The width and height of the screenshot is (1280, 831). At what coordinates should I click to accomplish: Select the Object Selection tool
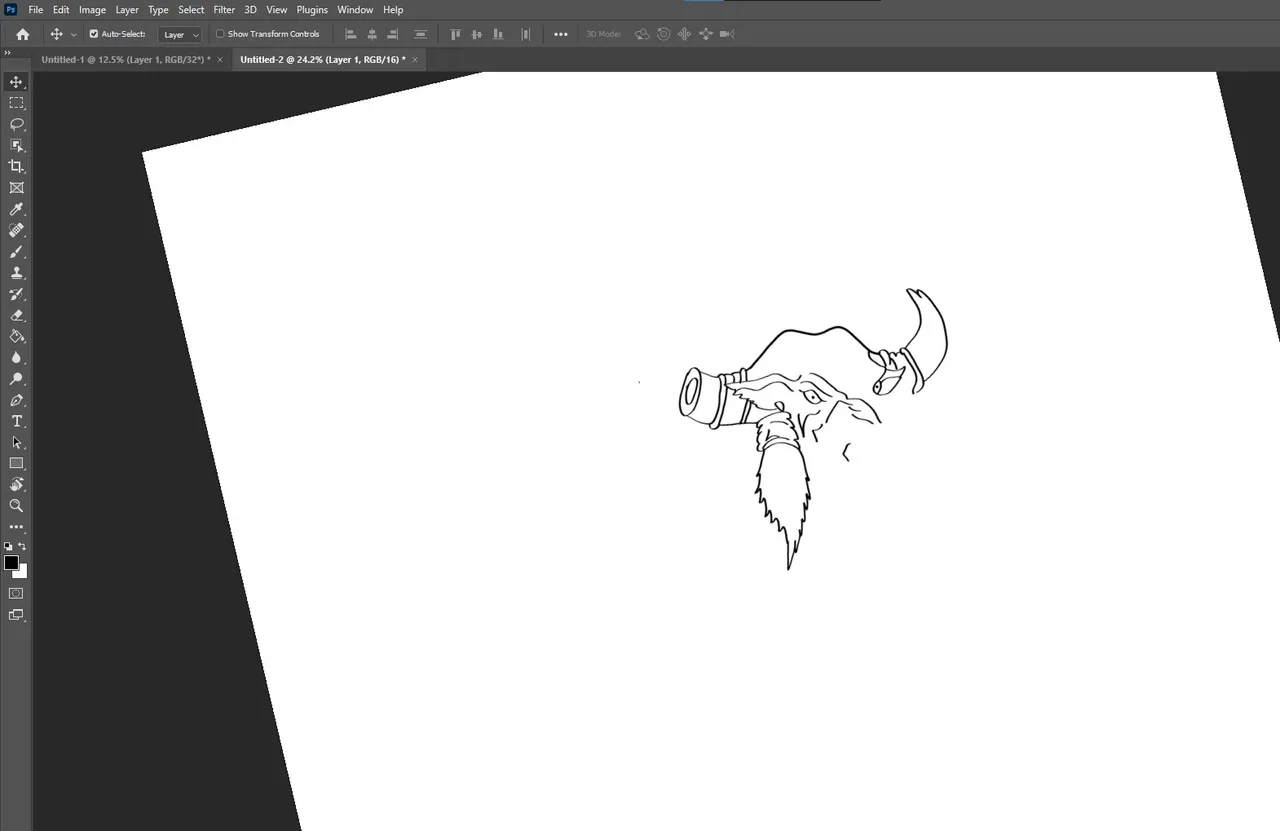pos(16,145)
